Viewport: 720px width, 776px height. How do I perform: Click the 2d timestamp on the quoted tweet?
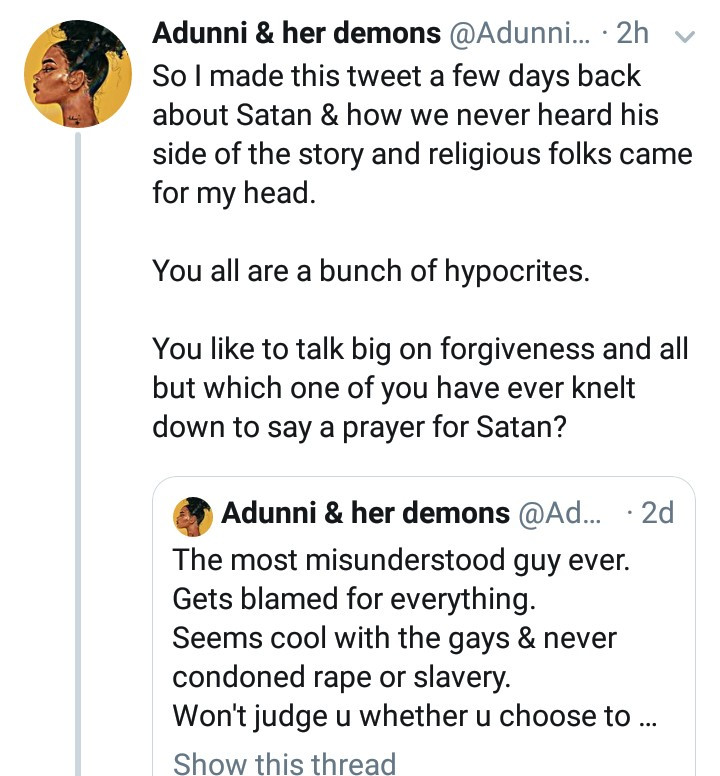(657, 514)
